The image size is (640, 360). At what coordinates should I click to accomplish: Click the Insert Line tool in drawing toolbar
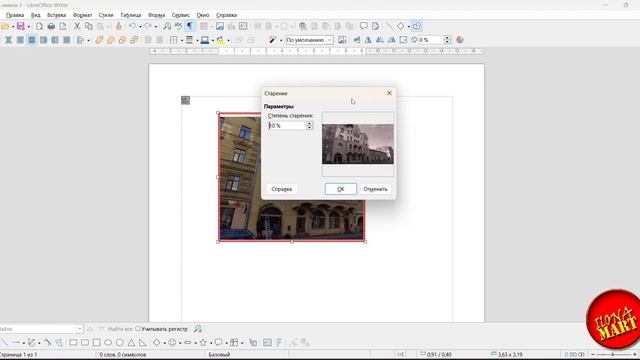coord(4,342)
